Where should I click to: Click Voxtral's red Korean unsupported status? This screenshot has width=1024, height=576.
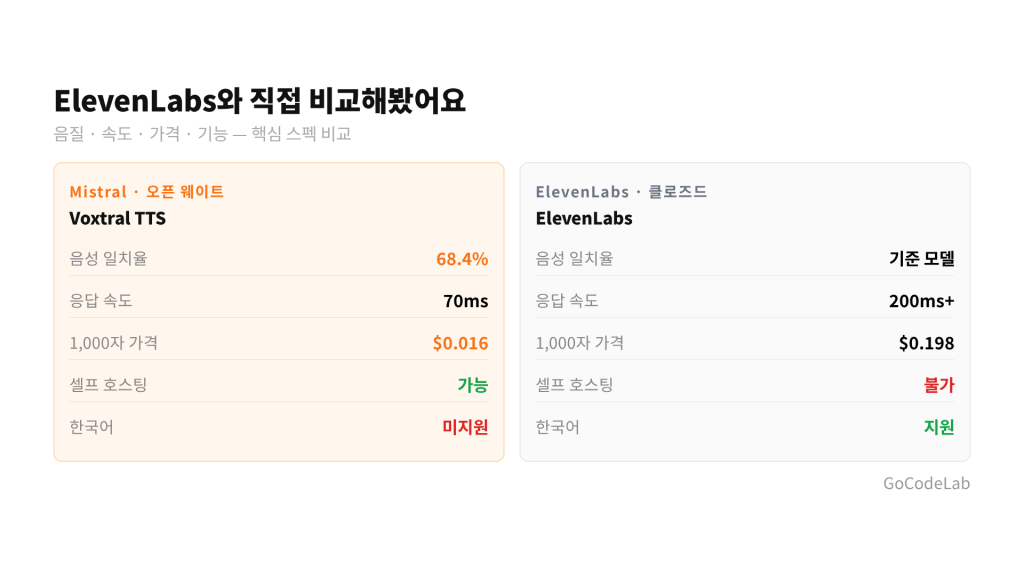coord(465,427)
